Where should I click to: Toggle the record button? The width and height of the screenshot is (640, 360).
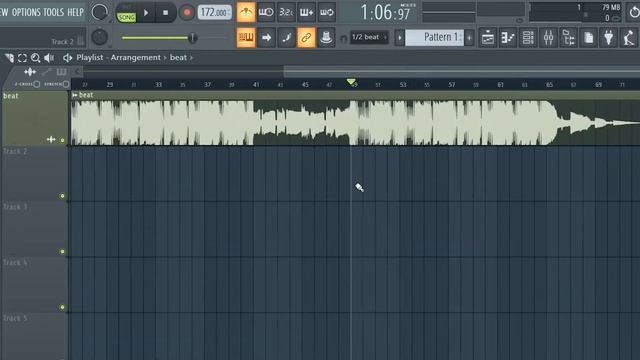pos(187,13)
